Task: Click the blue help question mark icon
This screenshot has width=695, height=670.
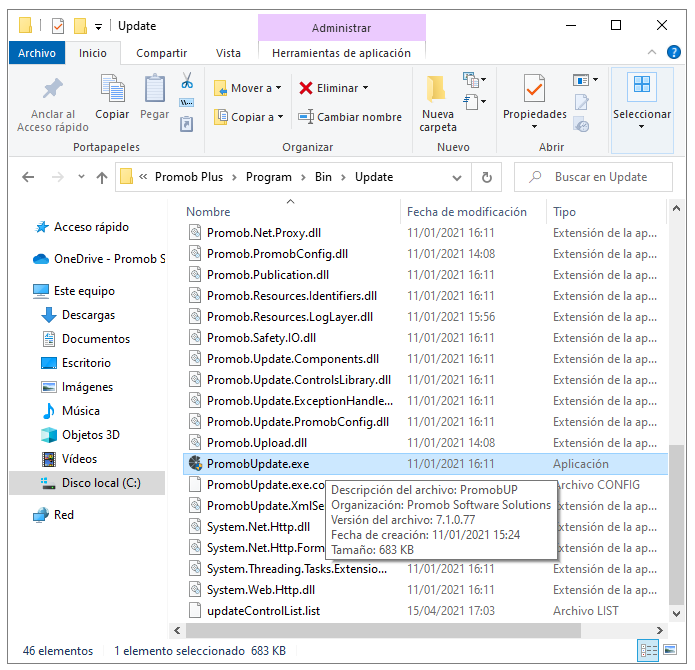Action: pyautogui.click(x=674, y=52)
